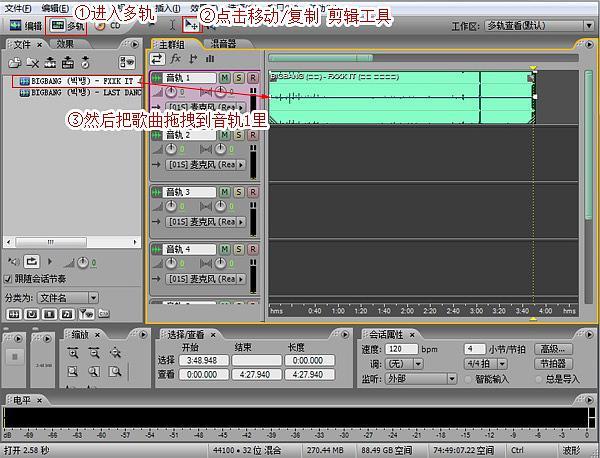Image resolution: width=600 pixels, height=458 pixels.
Task: Click Zoom In to Left Edge of Selection
Action: (x=94, y=371)
